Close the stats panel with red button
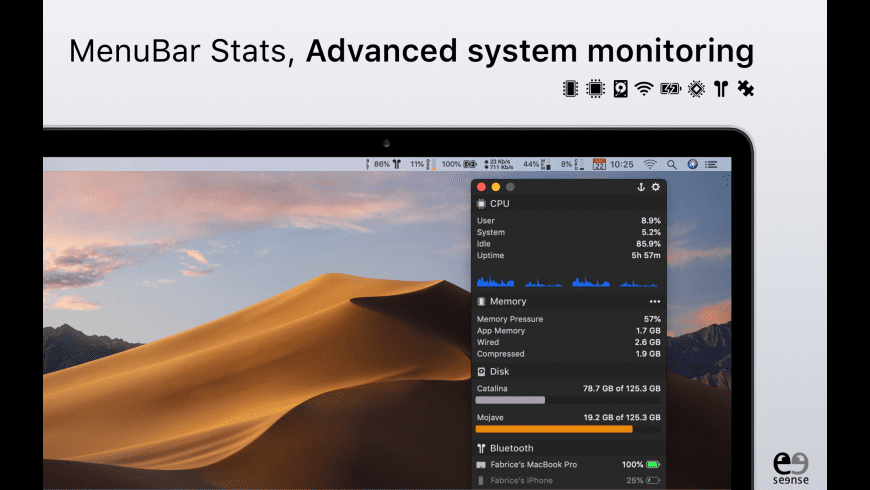 pos(481,187)
